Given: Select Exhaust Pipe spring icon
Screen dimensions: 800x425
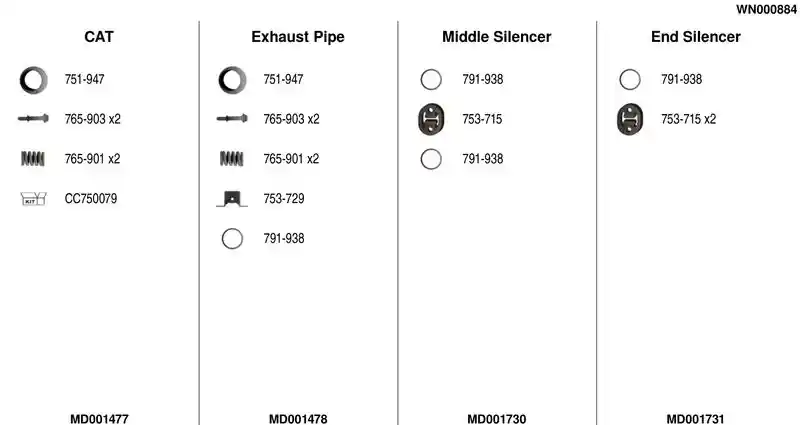Looking at the screenshot, I should pos(232,159).
